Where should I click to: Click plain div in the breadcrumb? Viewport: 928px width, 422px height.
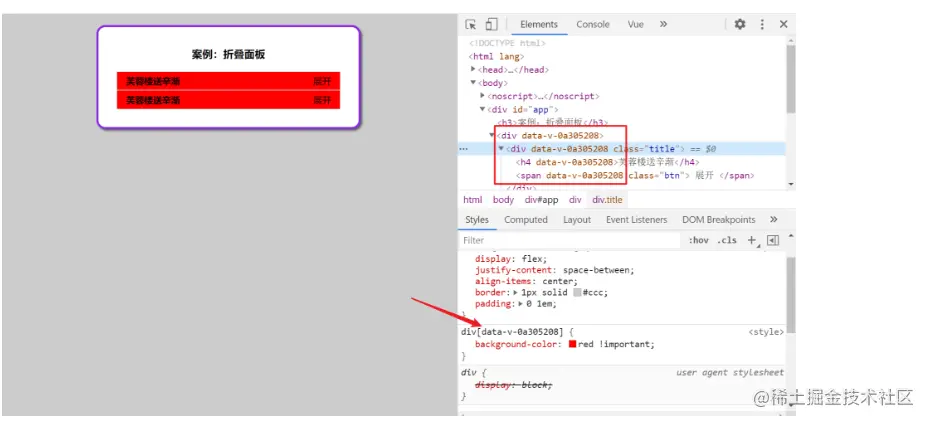click(575, 200)
